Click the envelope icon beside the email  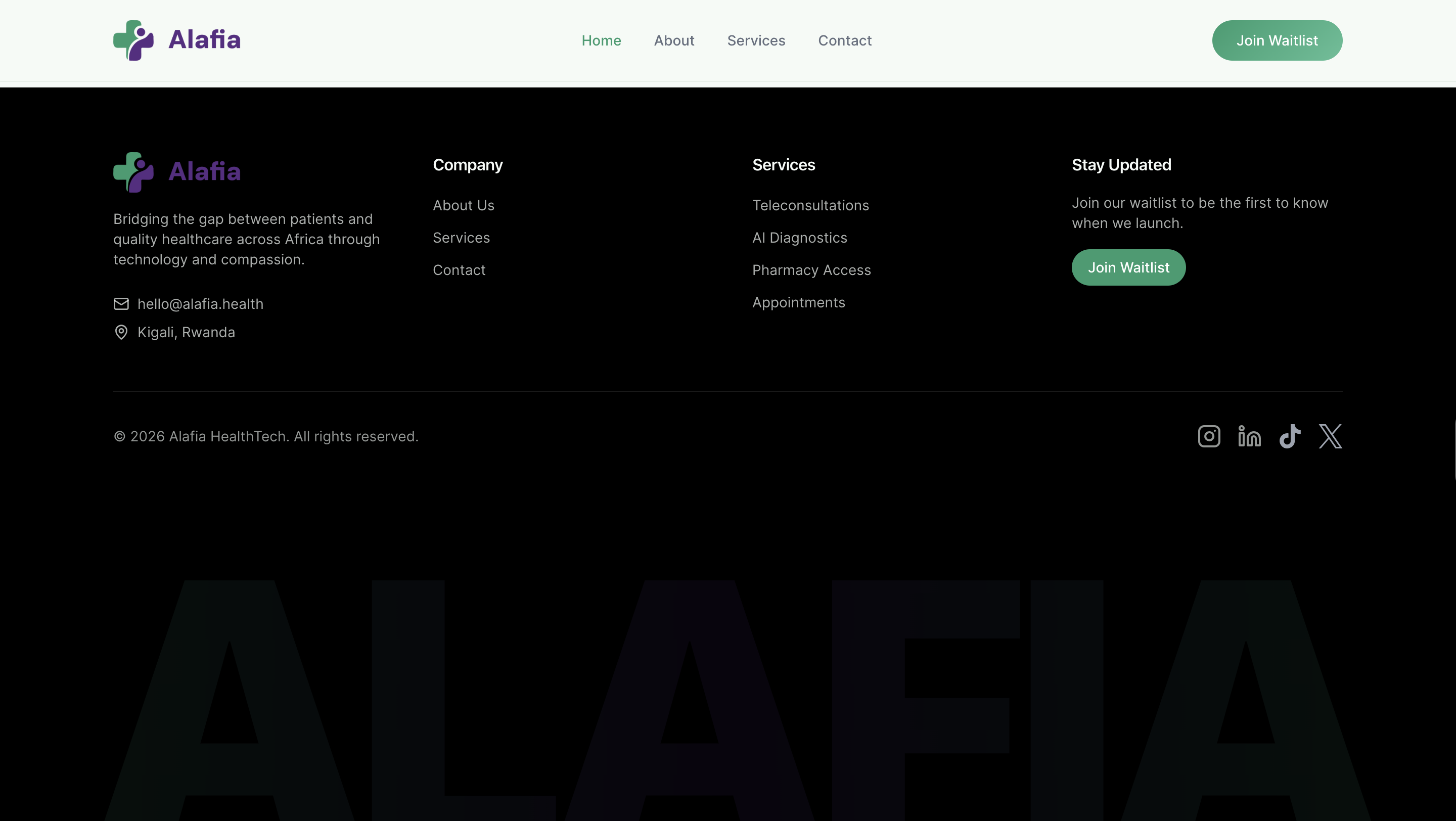121,304
